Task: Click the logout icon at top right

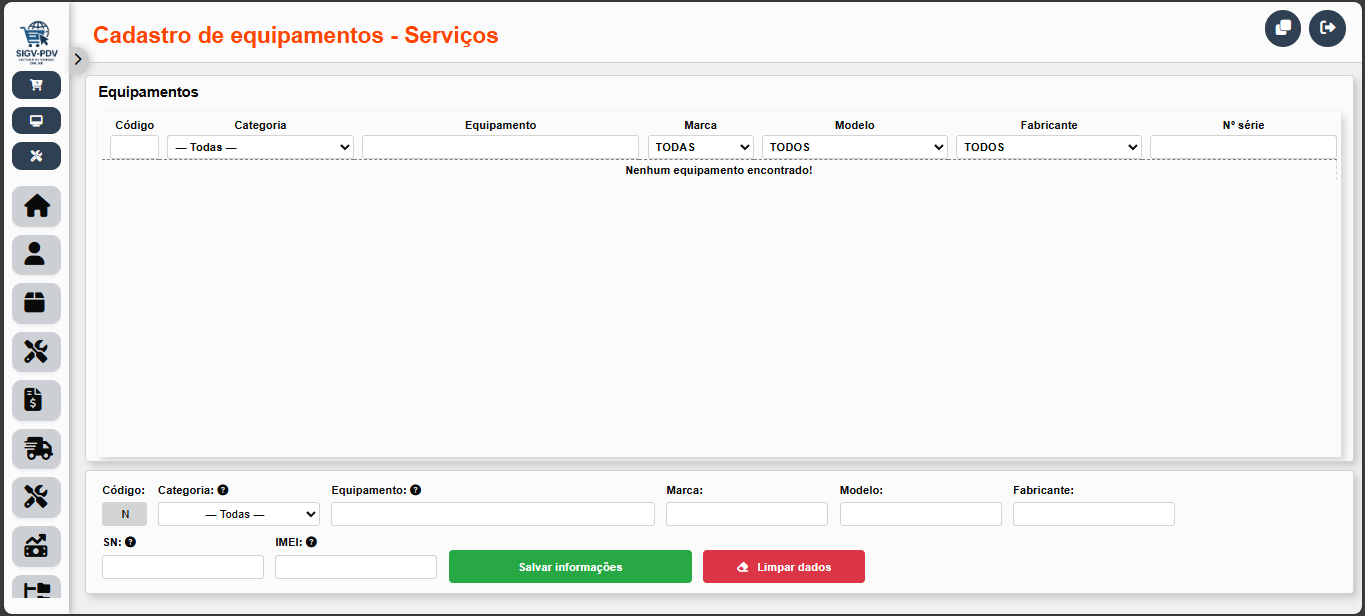Action: (1327, 28)
